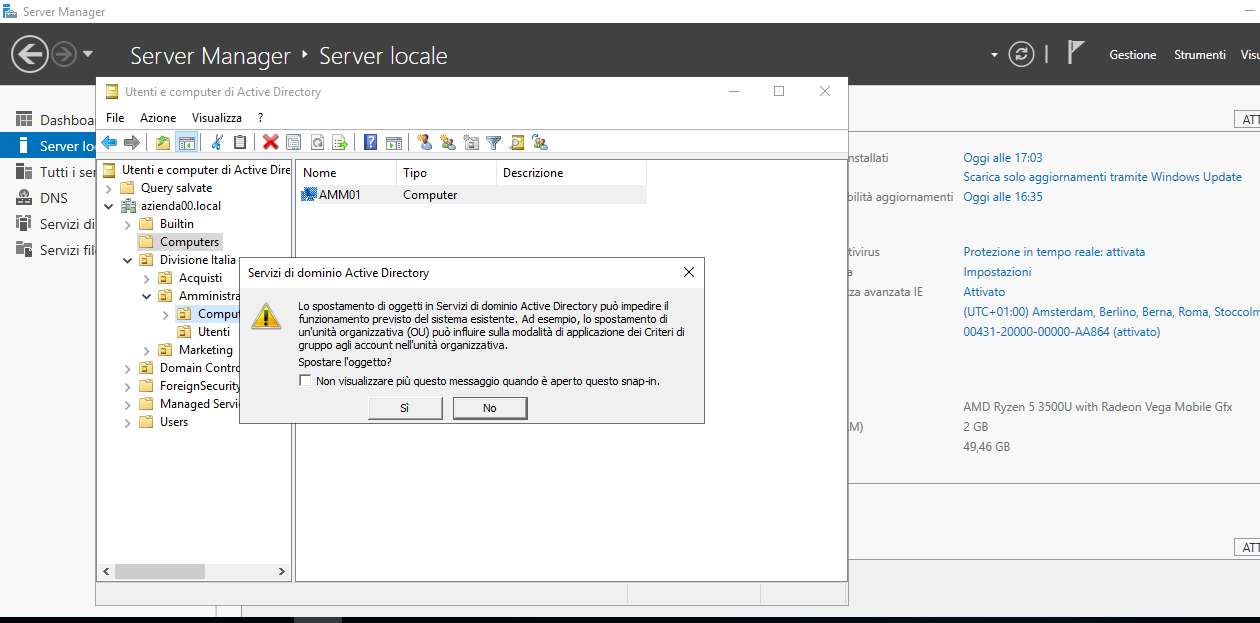The width and height of the screenshot is (1260, 623).
Task: Collapse the Divisione Italia OU
Action: (127, 260)
